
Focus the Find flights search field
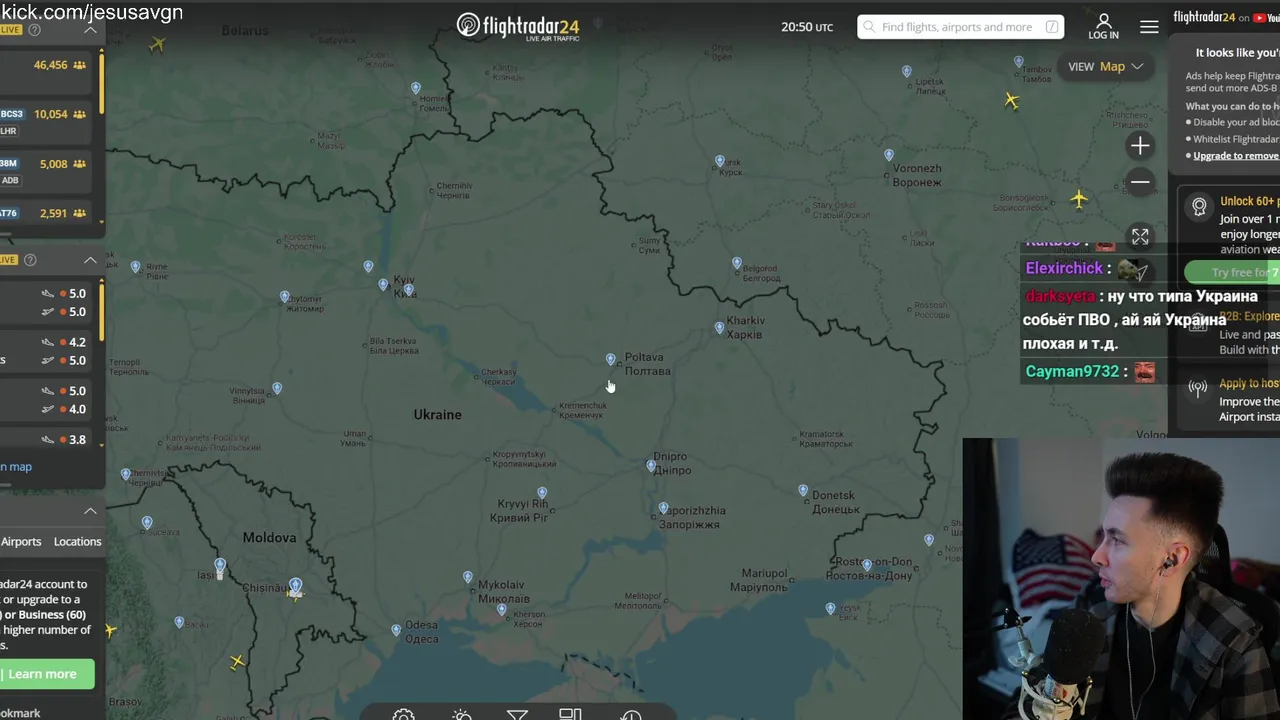pos(960,27)
